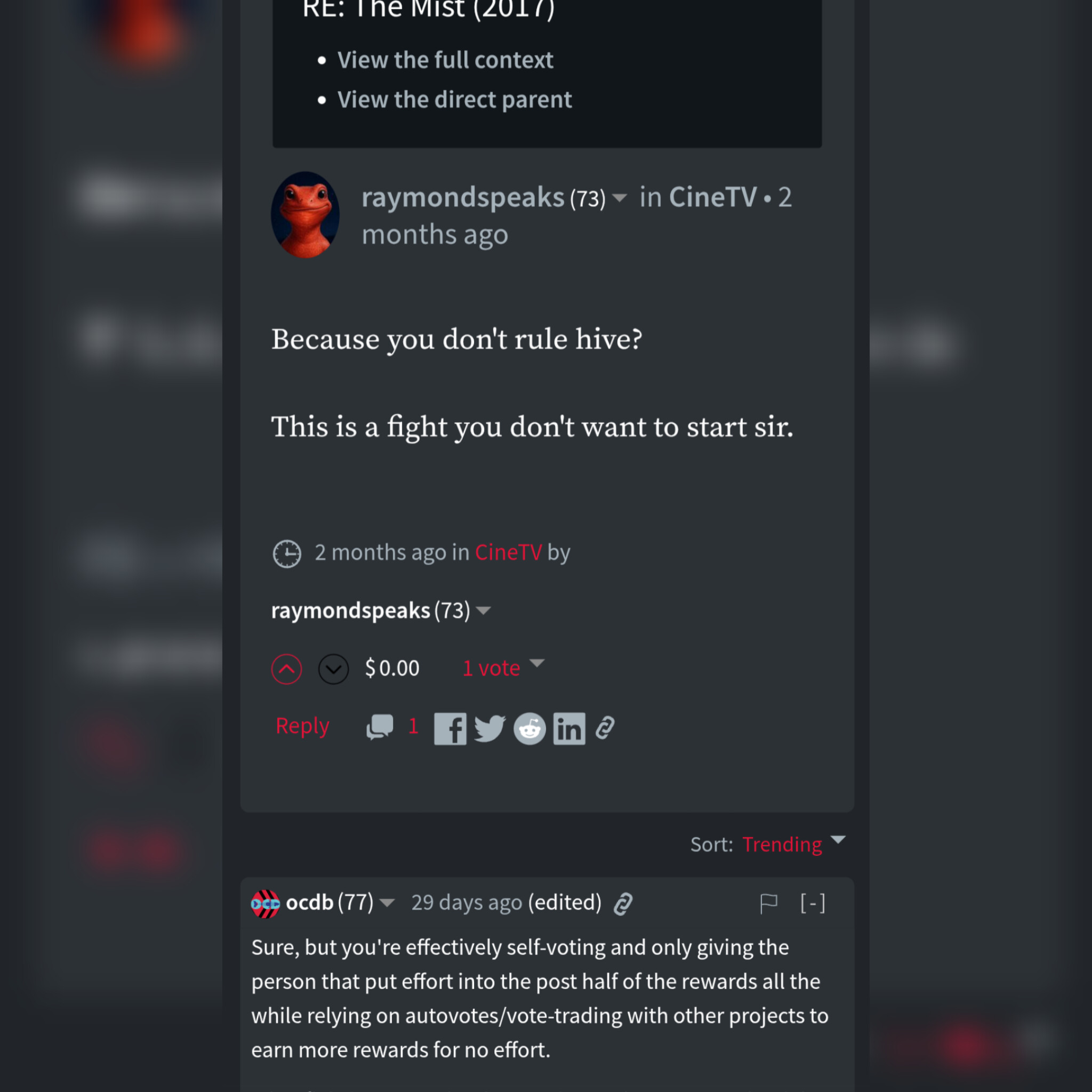Share comment on Twitter
The image size is (1092, 1092).
[489, 728]
